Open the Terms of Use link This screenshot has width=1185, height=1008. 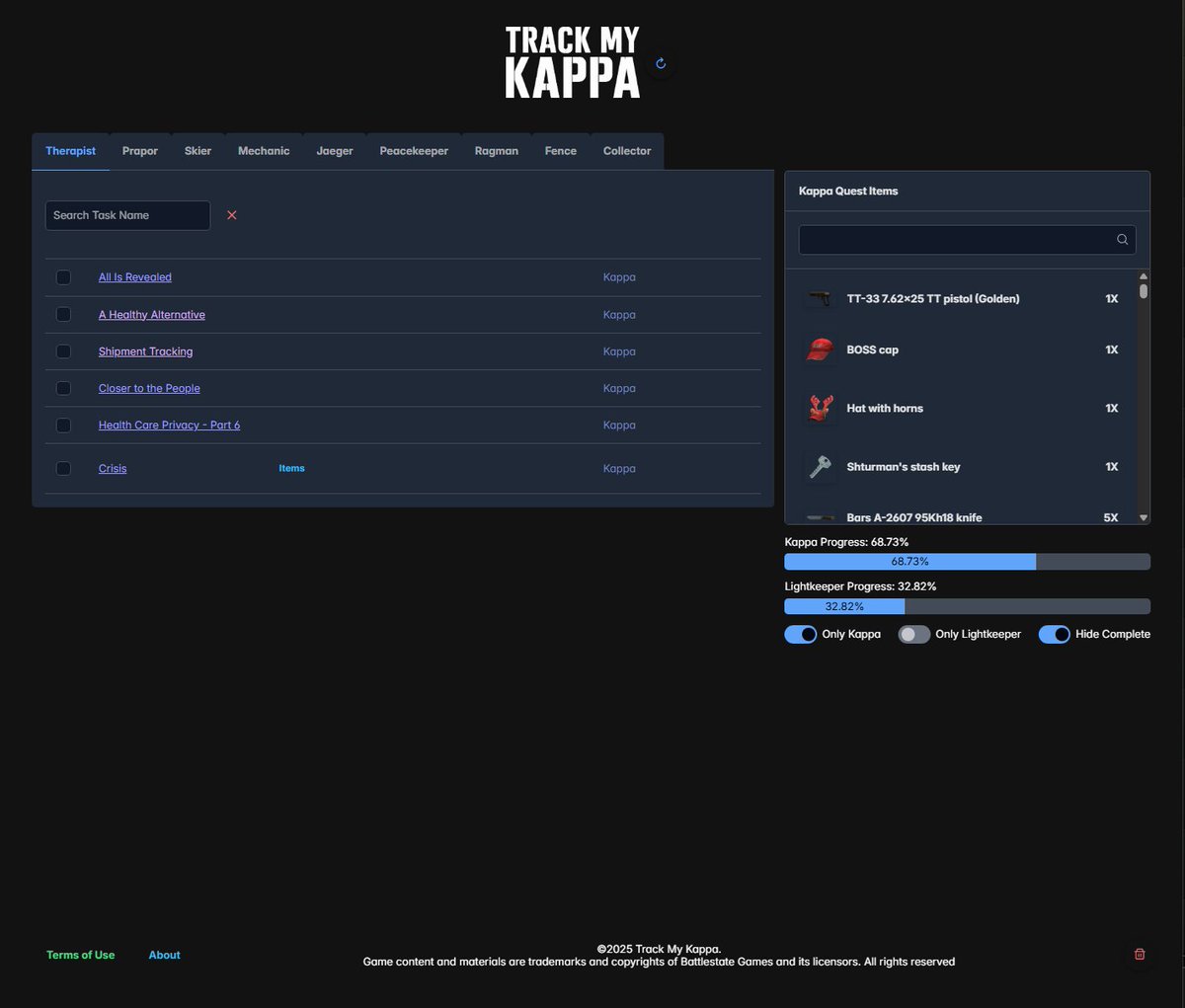pyautogui.click(x=80, y=955)
